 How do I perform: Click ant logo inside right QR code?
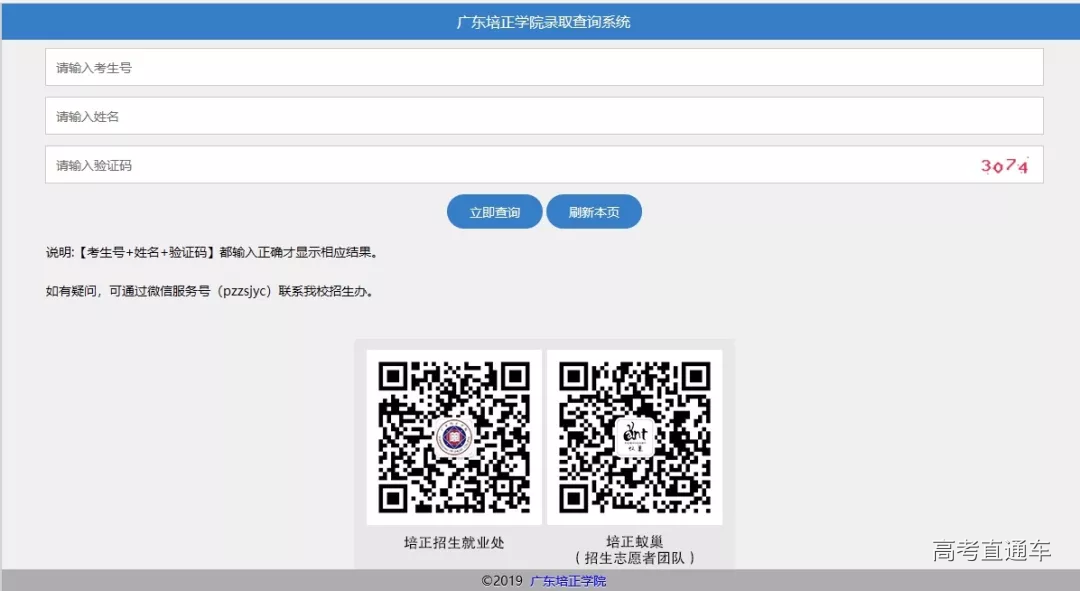click(x=635, y=437)
